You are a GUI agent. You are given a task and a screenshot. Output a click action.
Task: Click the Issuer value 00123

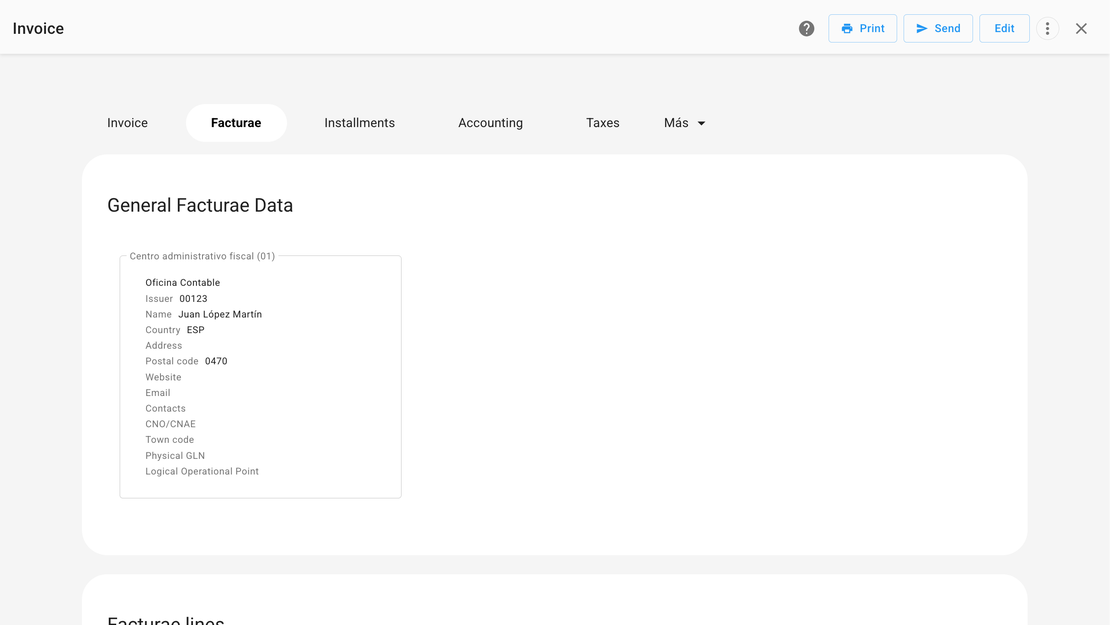(193, 299)
